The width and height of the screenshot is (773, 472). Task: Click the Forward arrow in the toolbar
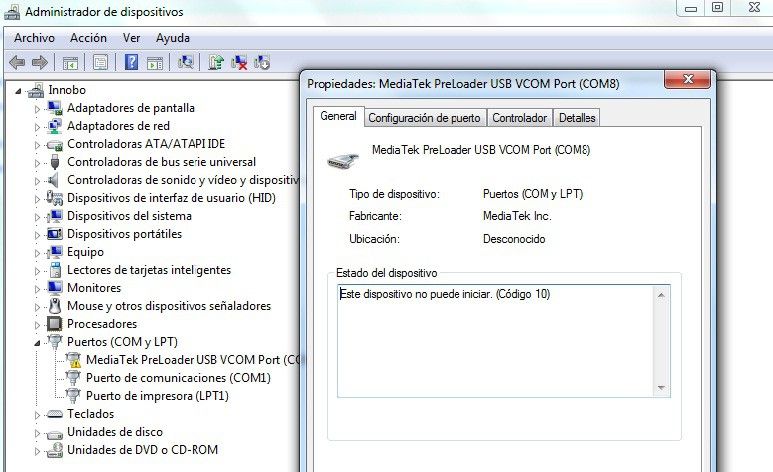(39, 63)
